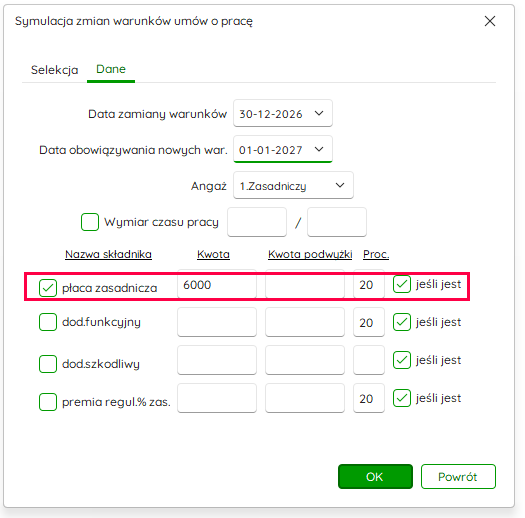Screen dimensions: 525x518
Task: Toggle jeśli jest for dod.funkcyjny
Action: pos(402,322)
